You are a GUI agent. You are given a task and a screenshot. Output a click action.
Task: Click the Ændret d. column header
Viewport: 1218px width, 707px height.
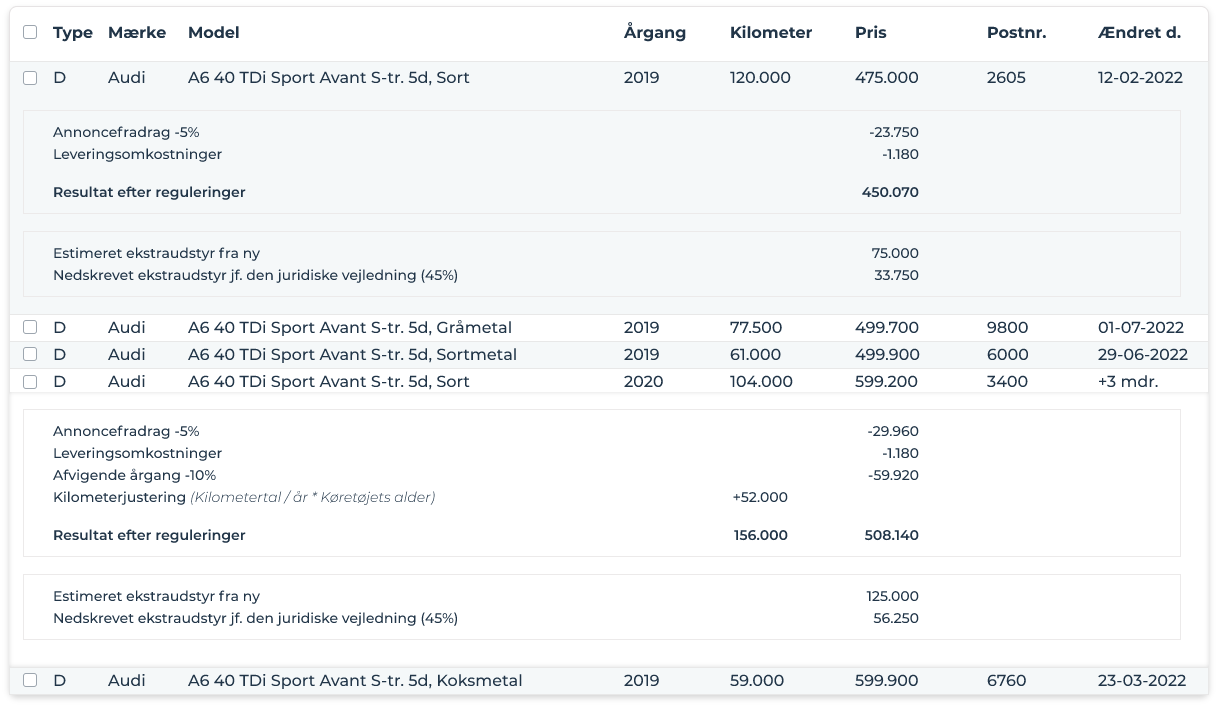tap(1139, 32)
